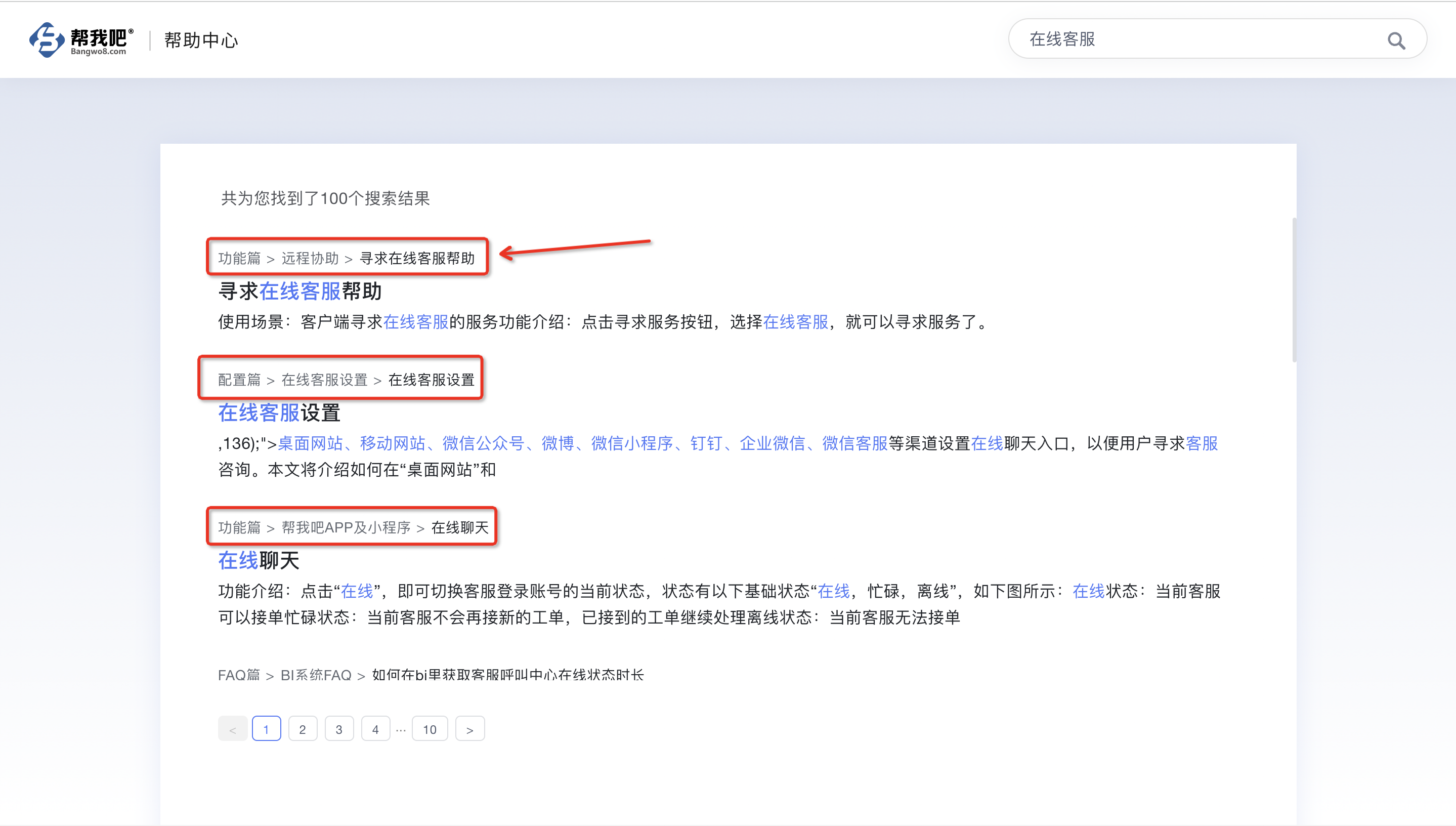Select 远程协助 breadcrumb item
The height and width of the screenshot is (826, 1456).
click(x=310, y=258)
